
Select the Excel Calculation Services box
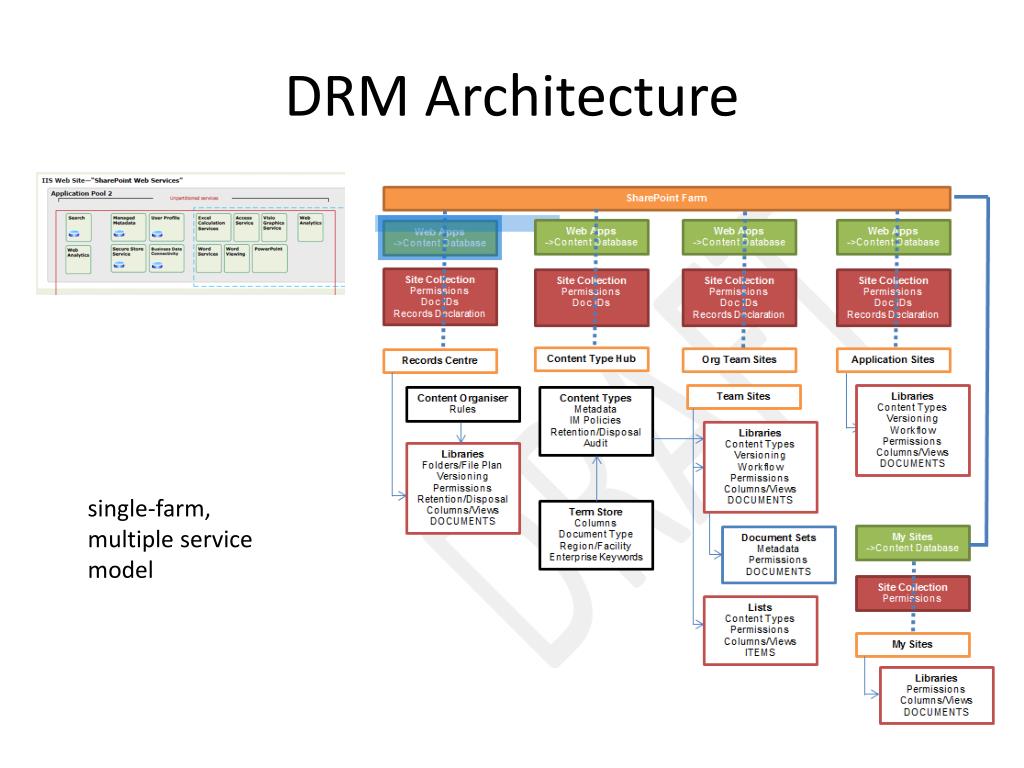pyautogui.click(x=214, y=227)
